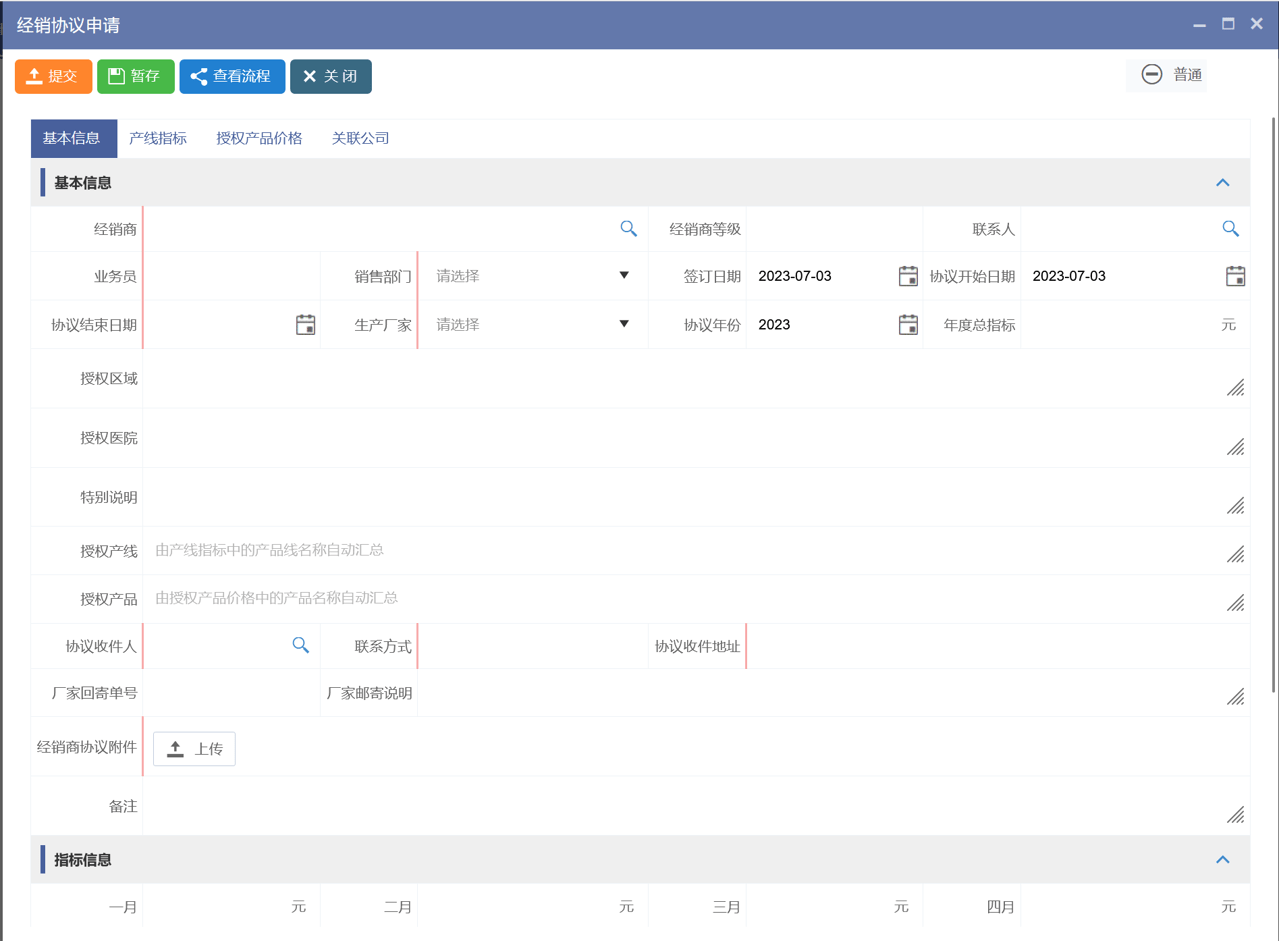Open the 协议开始日期 calendar icon
This screenshot has height=941, width=1279.
point(1235,277)
